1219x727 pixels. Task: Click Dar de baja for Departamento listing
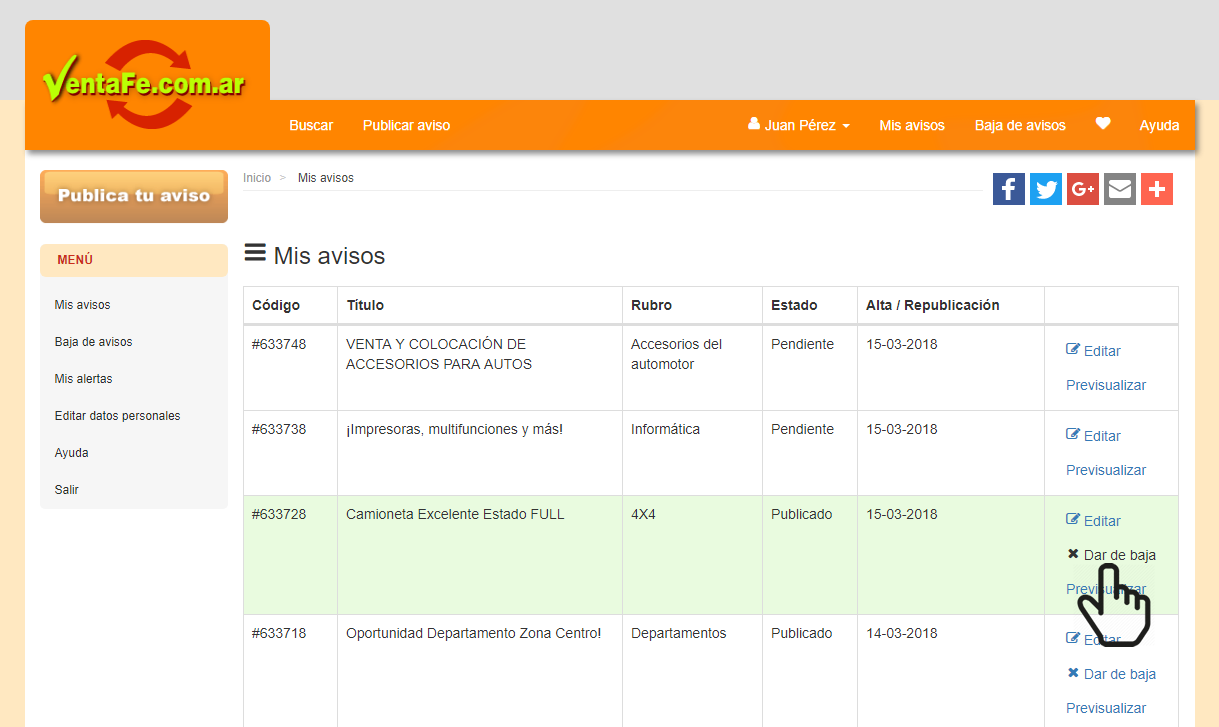click(x=1111, y=674)
